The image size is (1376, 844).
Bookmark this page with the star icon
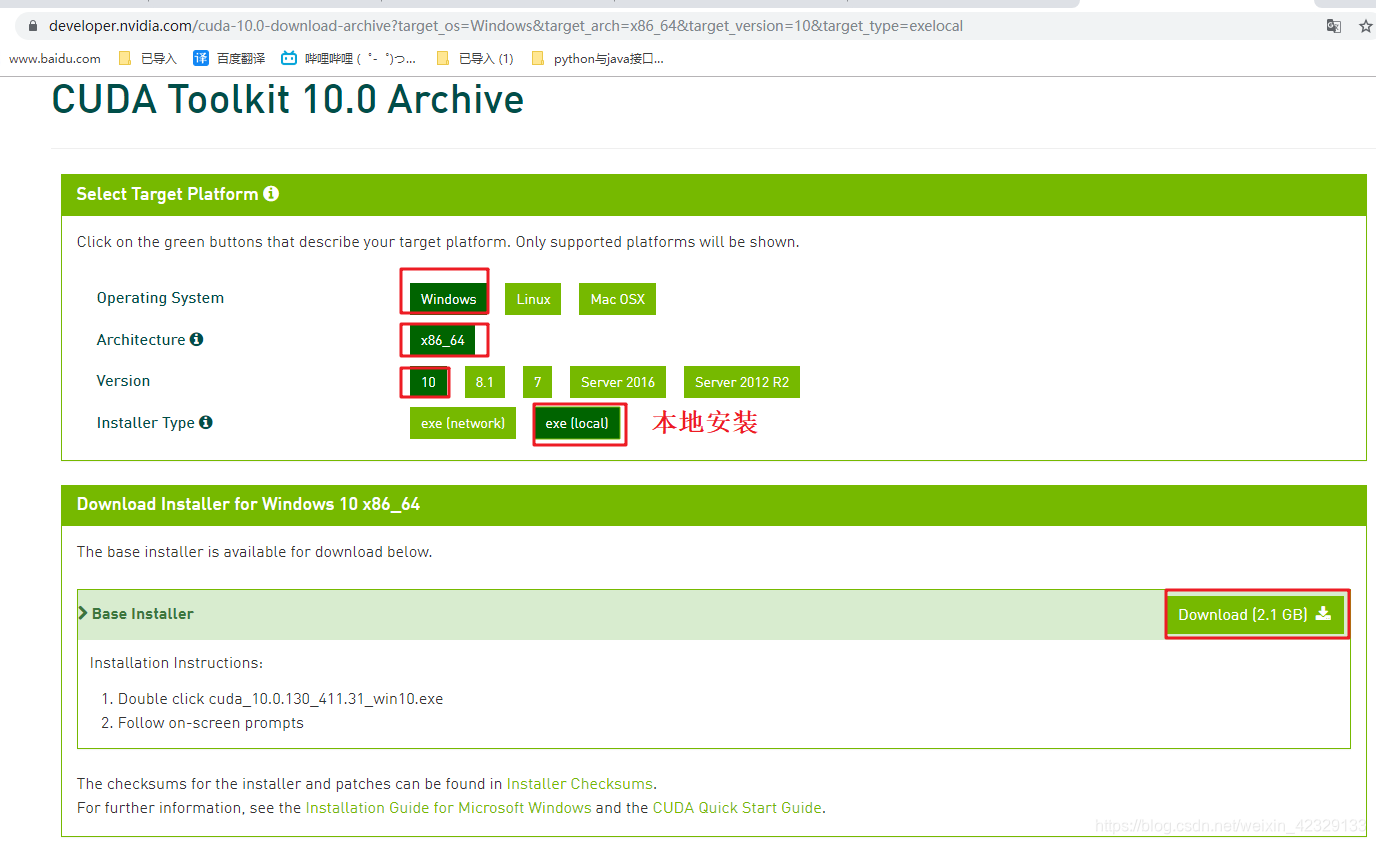tap(1366, 26)
